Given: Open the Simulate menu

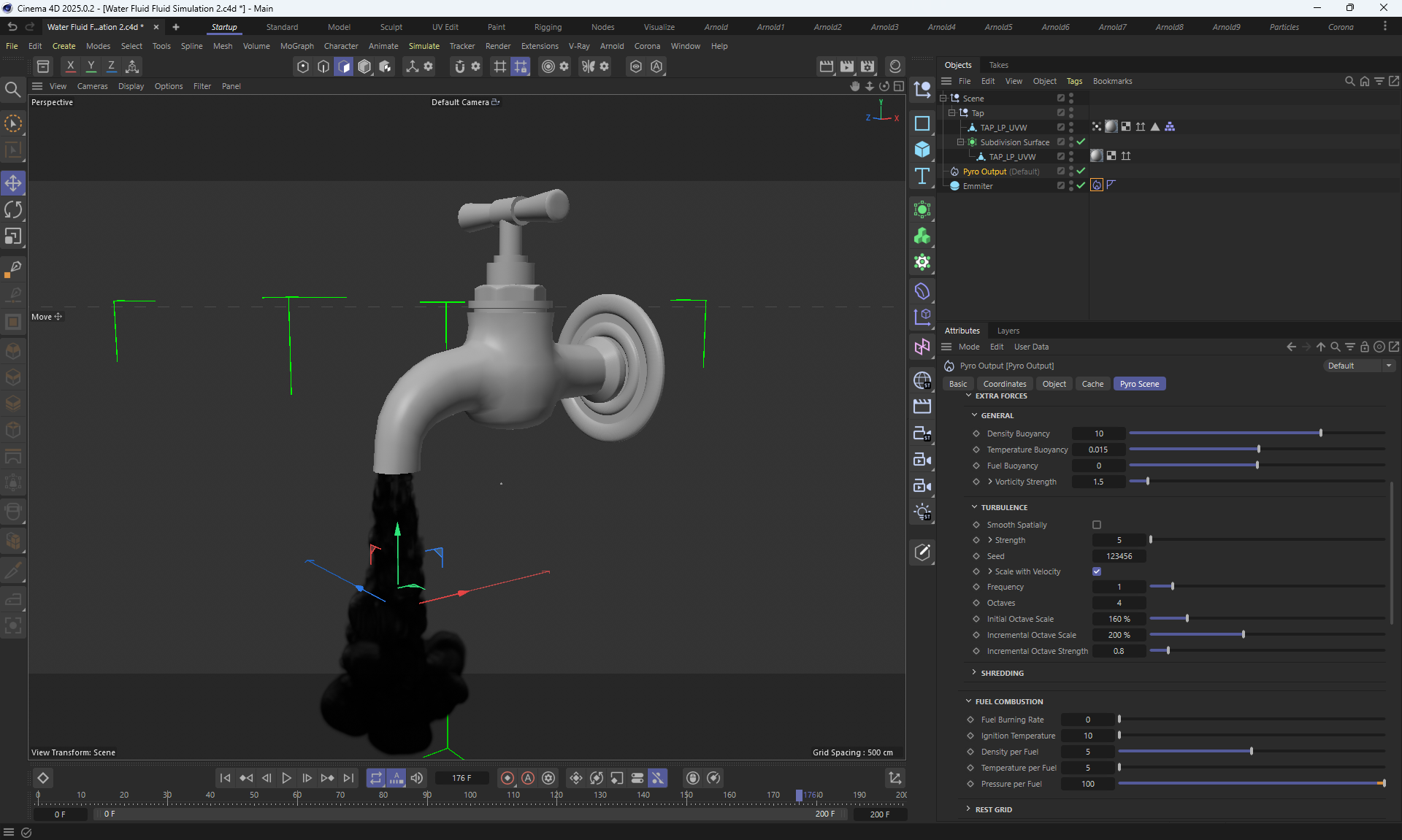Looking at the screenshot, I should point(424,46).
